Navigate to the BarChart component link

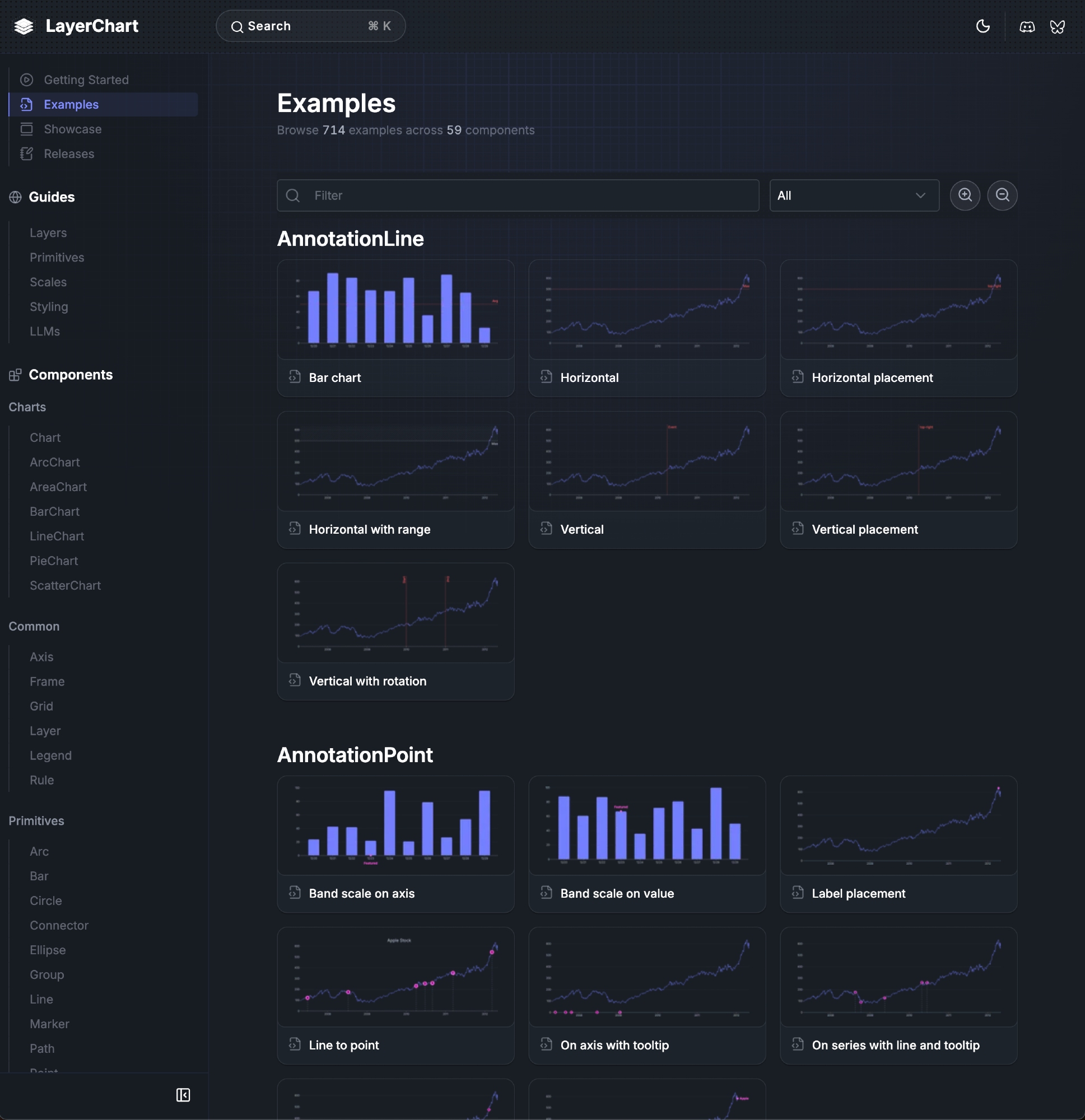click(54, 511)
